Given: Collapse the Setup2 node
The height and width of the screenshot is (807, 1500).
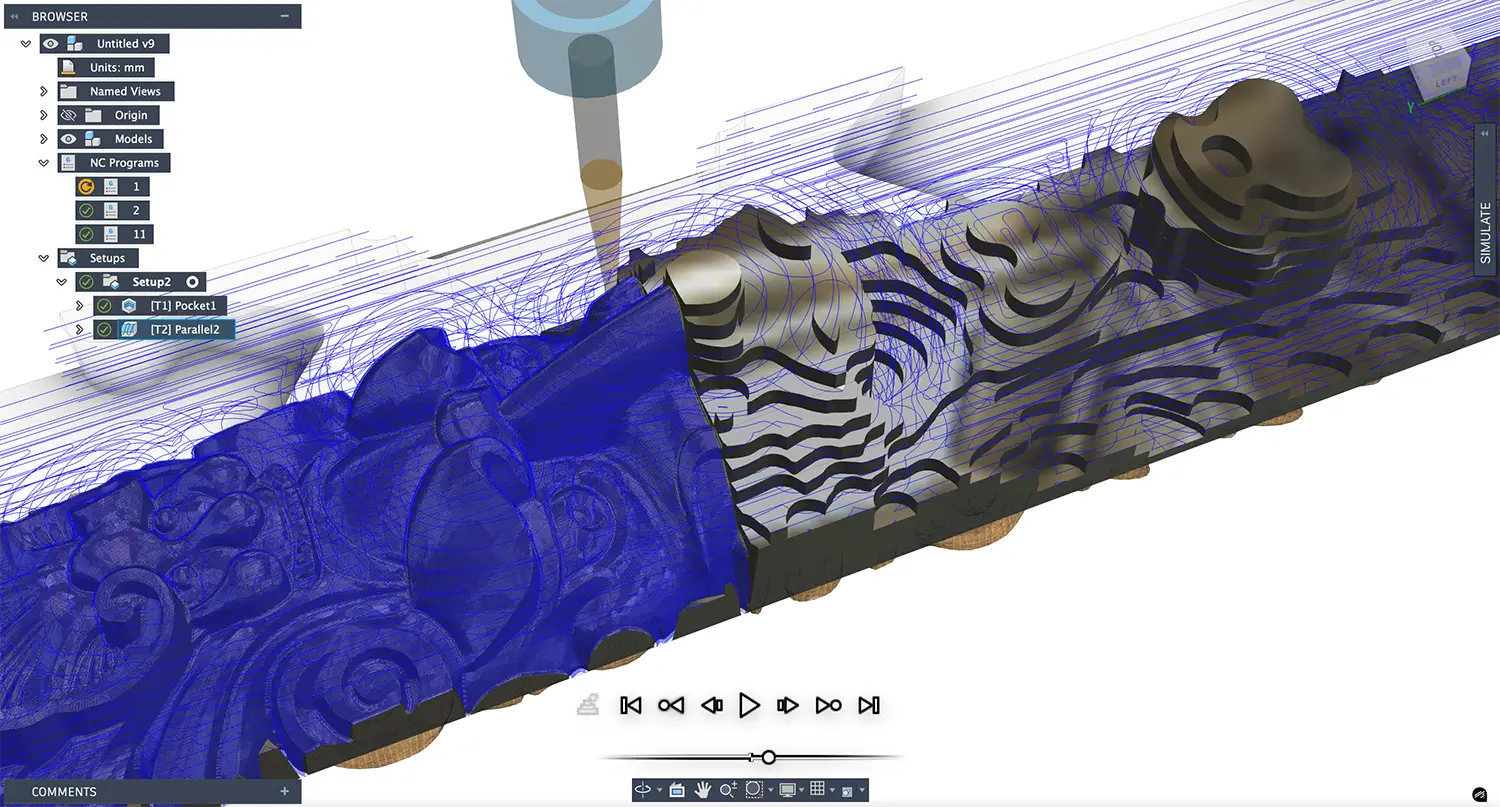Looking at the screenshot, I should point(61,282).
